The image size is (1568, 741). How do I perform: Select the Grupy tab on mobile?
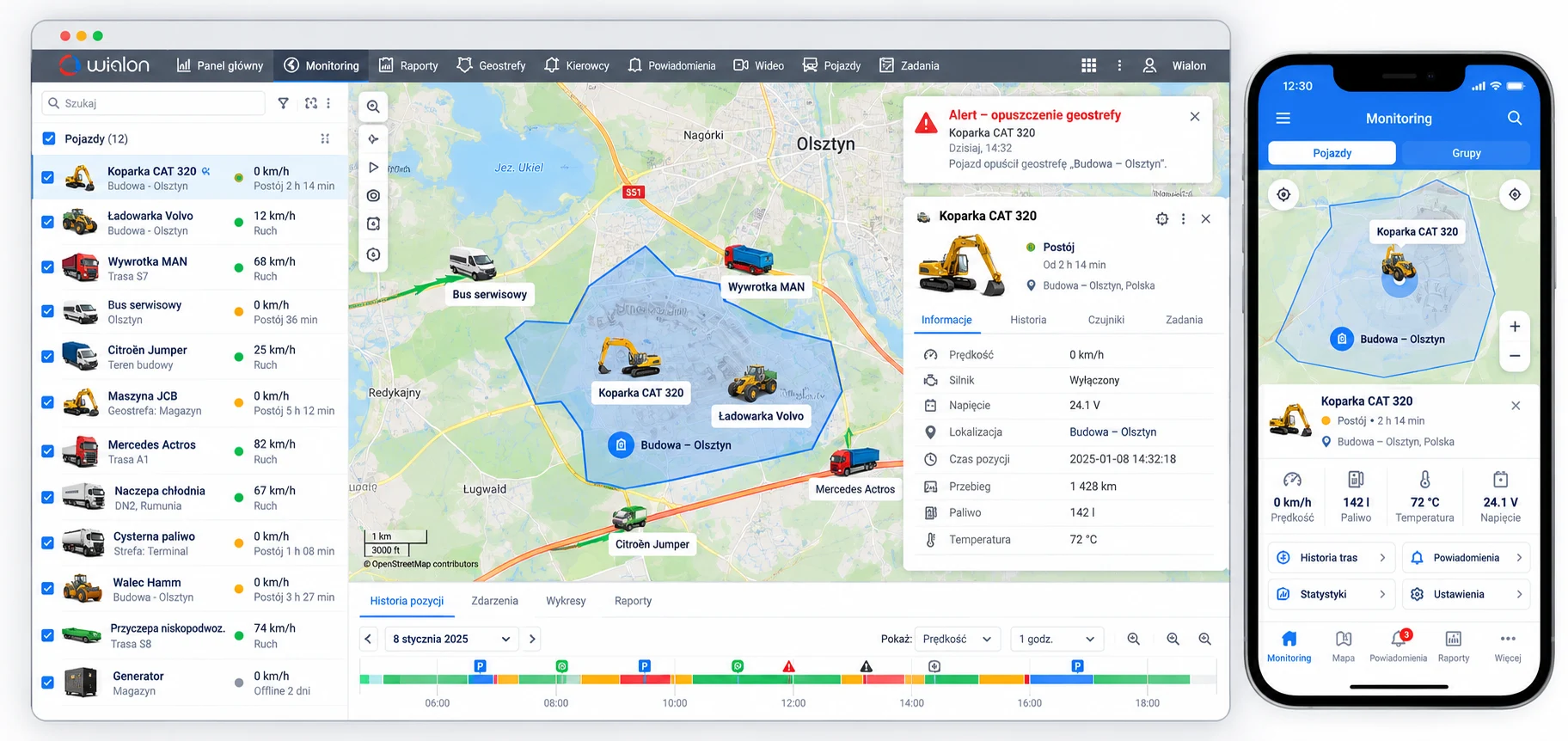click(1467, 153)
